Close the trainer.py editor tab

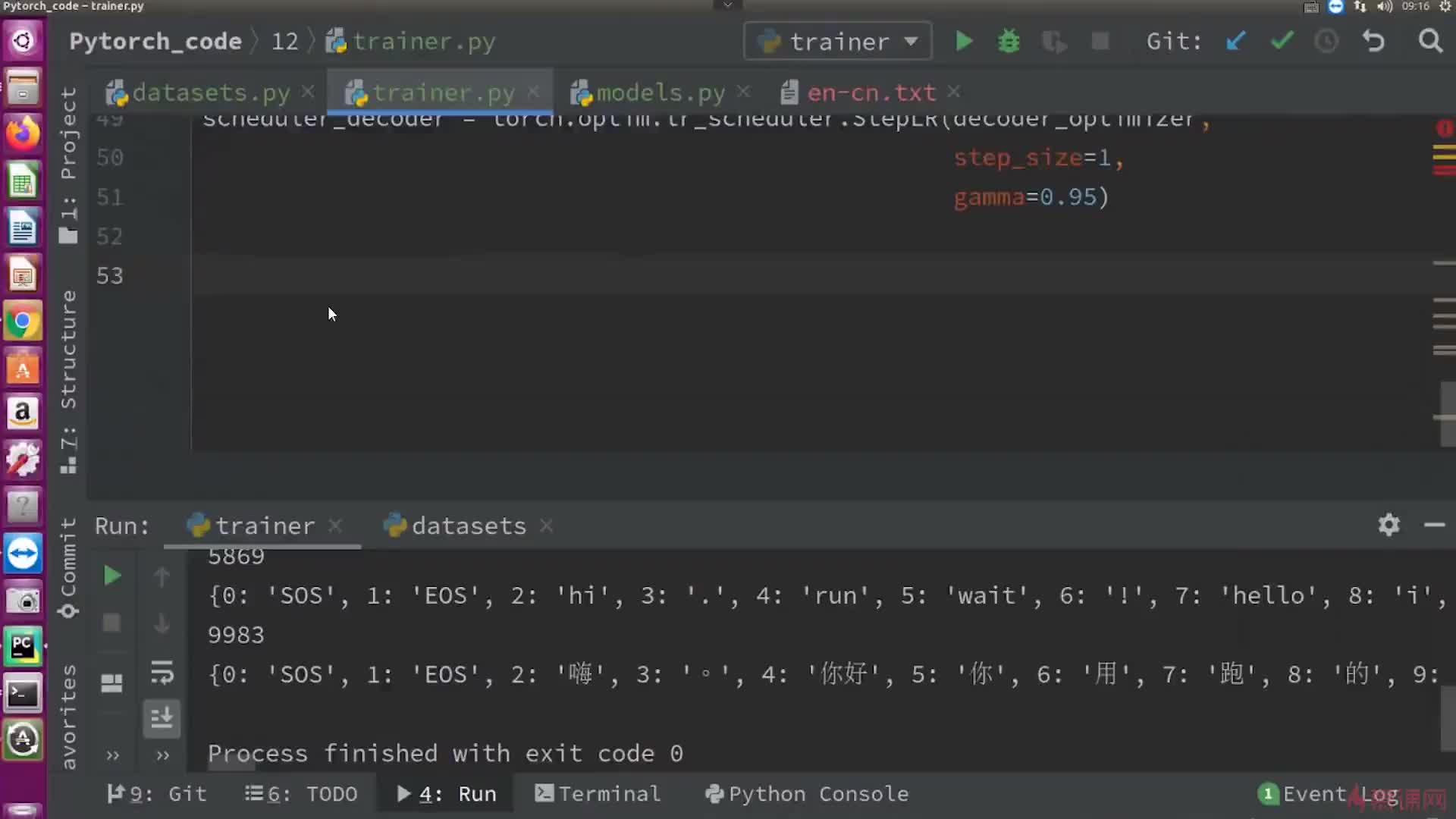pyautogui.click(x=534, y=92)
